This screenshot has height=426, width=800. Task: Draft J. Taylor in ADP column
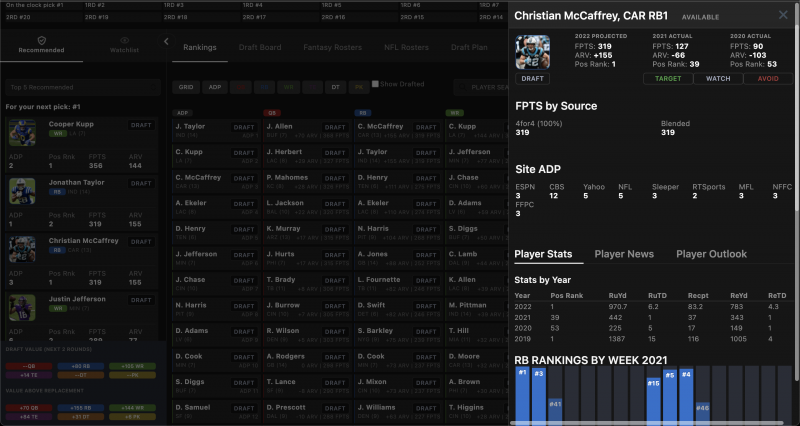(244, 127)
